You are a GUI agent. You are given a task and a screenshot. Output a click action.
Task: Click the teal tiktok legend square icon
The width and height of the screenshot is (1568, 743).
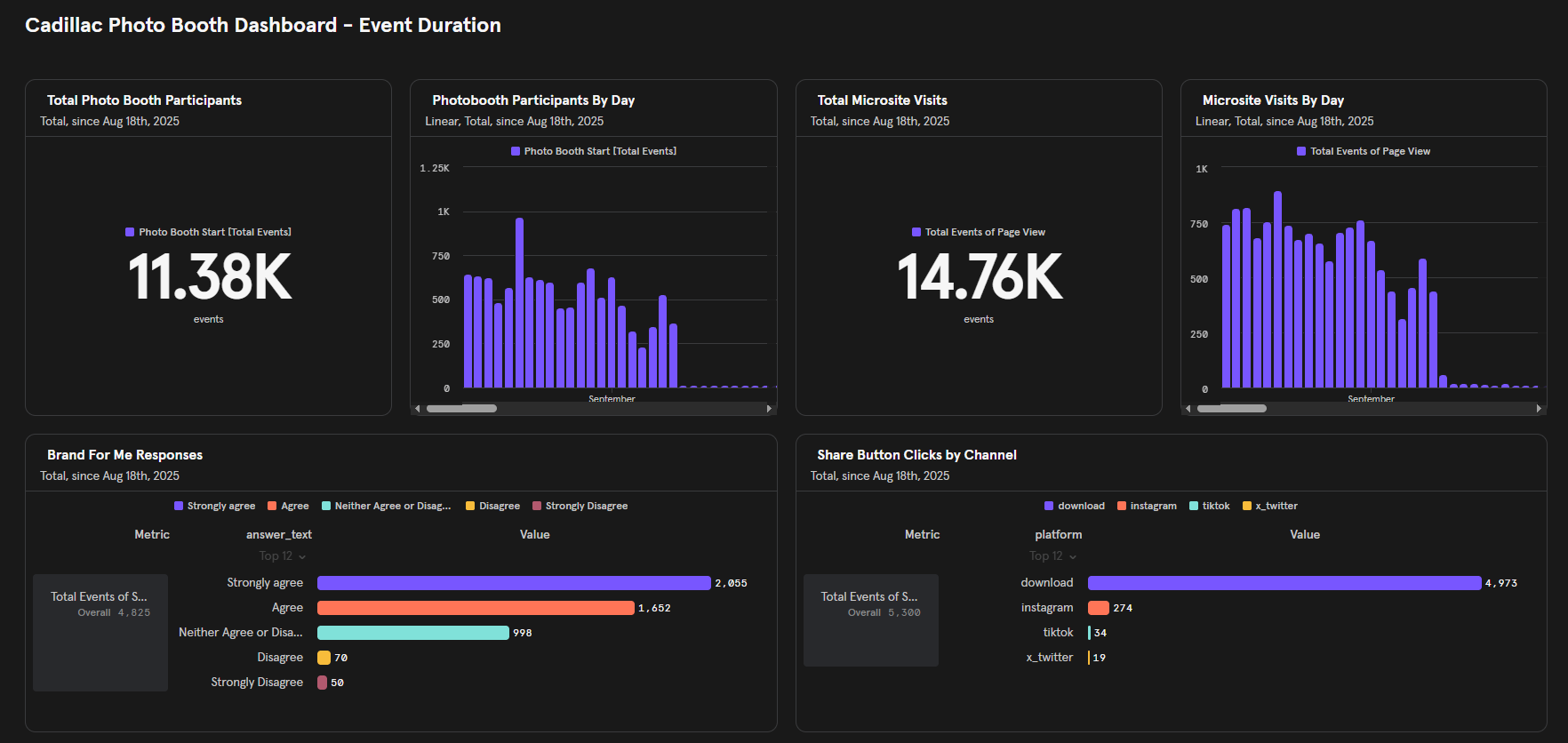tap(1194, 506)
